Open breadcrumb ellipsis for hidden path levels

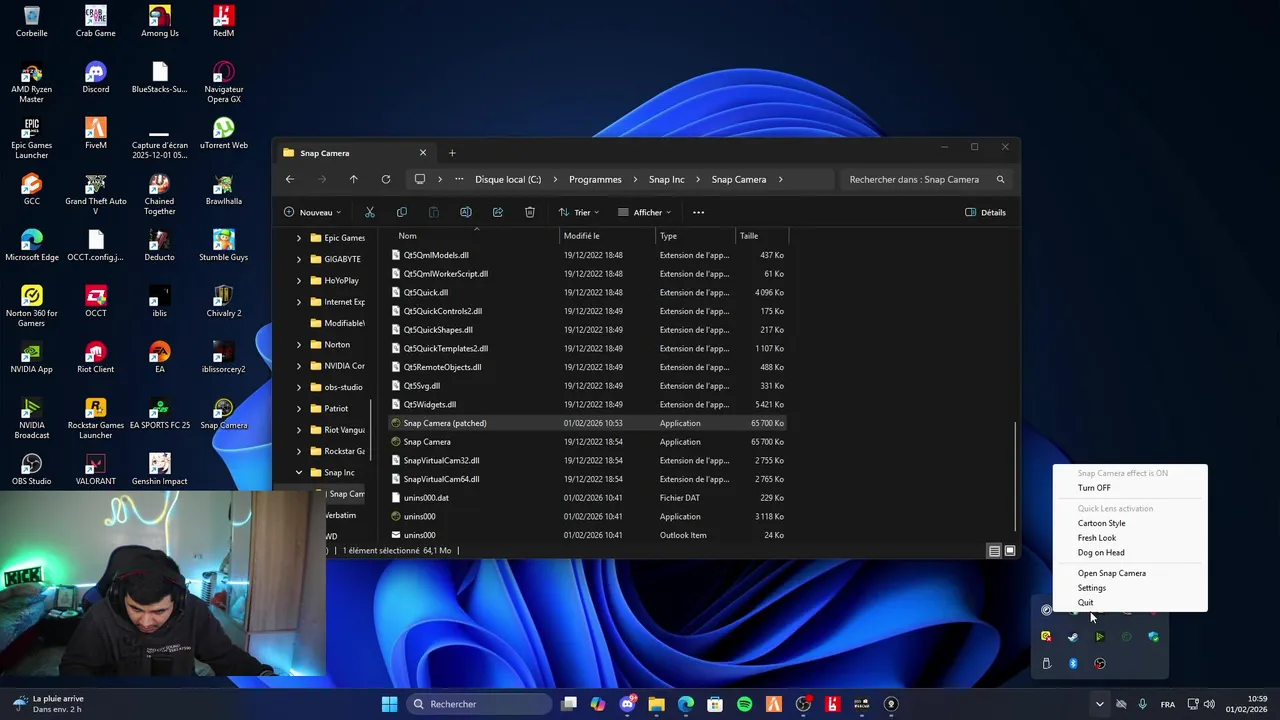pyautogui.click(x=459, y=179)
